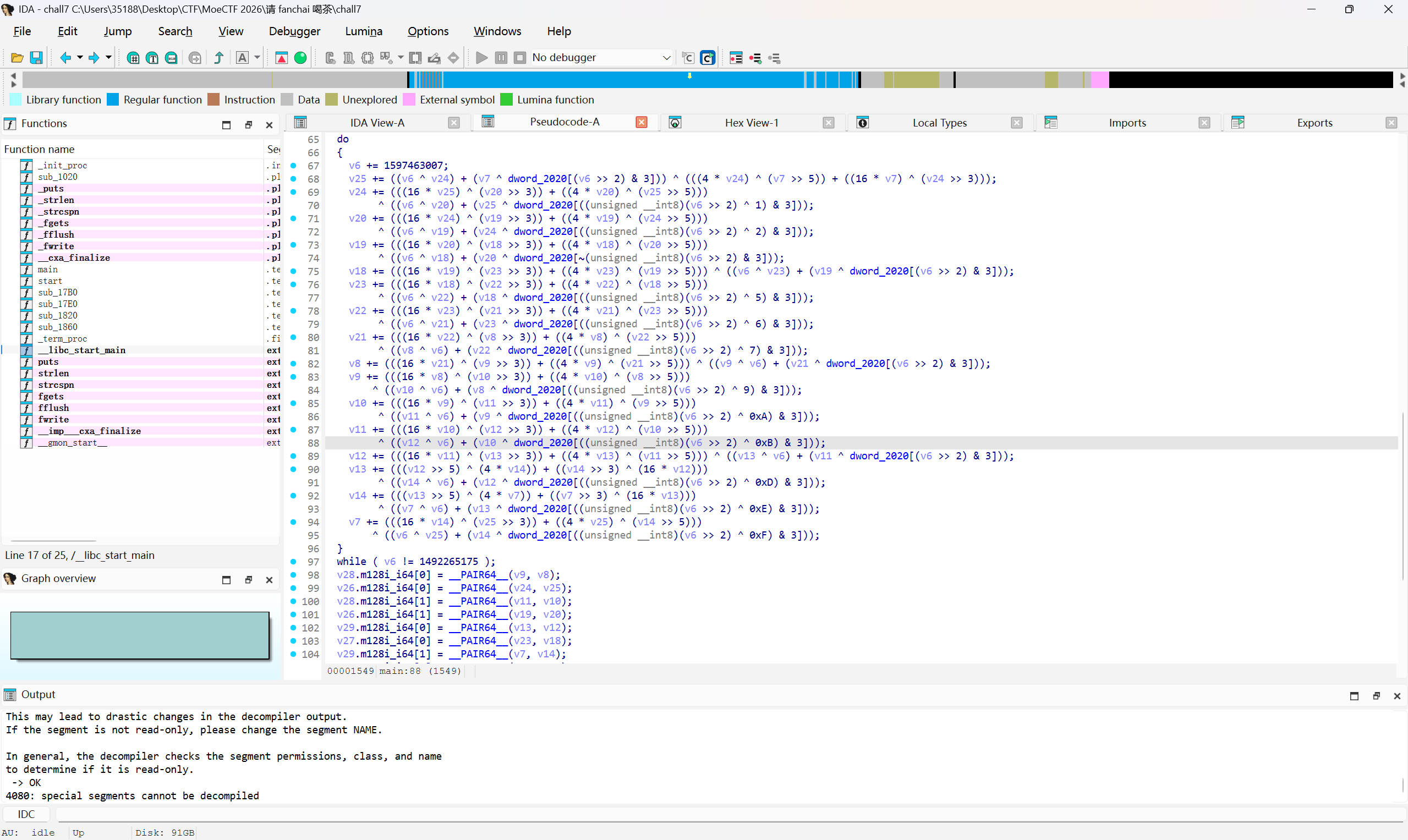Image resolution: width=1408 pixels, height=840 pixels.
Task: Click the add breakpoint icon with green plus
Action: pos(755,58)
